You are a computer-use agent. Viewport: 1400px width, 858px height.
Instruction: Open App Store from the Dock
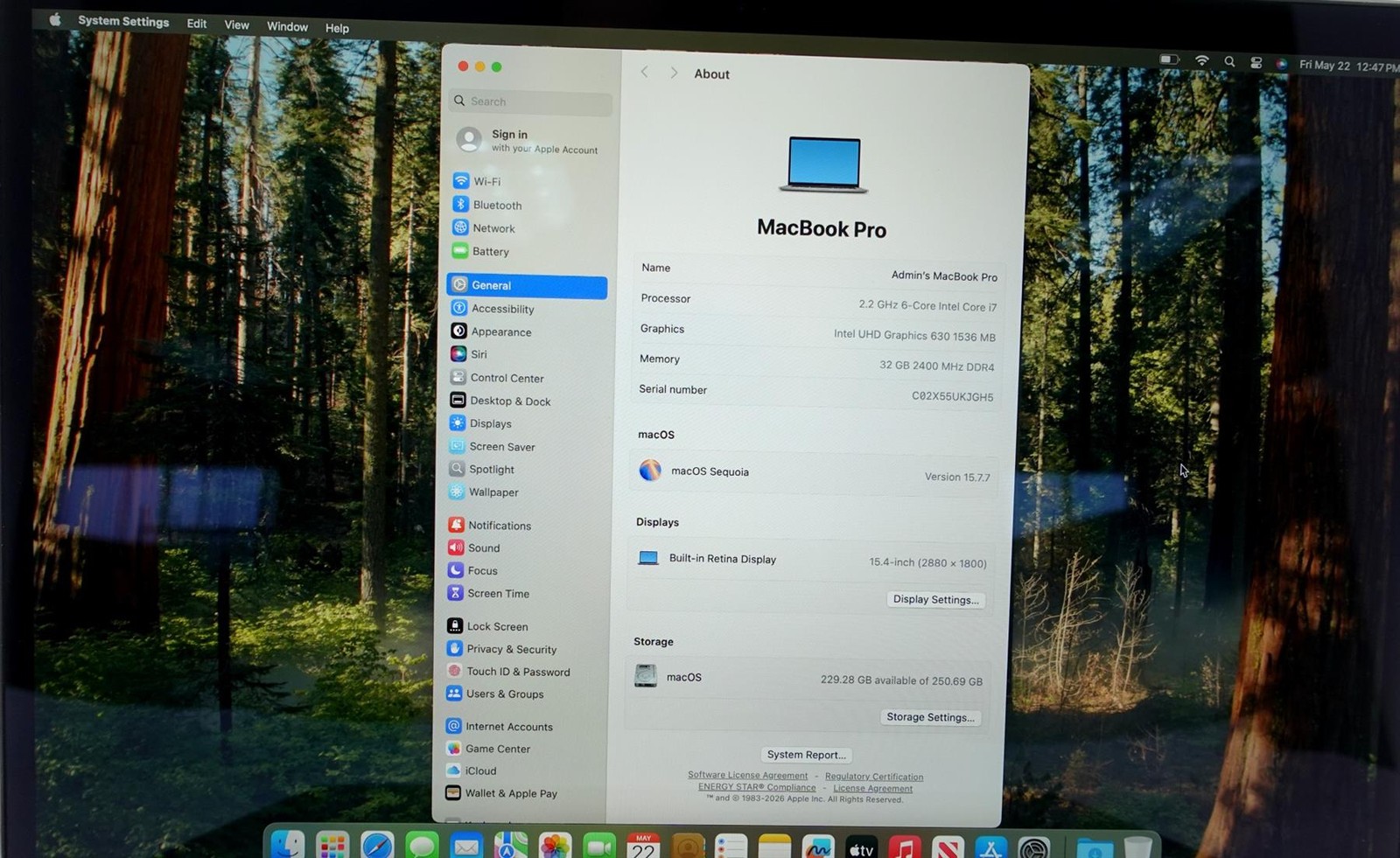point(990,848)
